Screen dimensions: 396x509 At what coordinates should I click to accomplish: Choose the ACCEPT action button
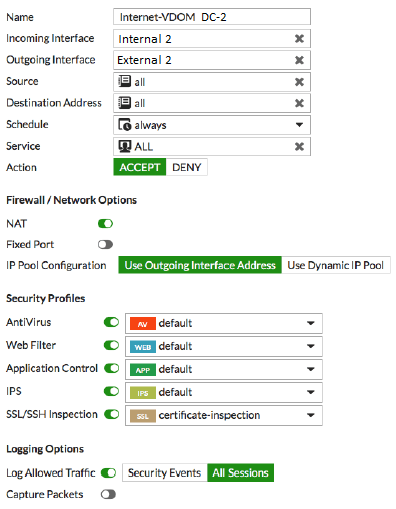(x=140, y=167)
